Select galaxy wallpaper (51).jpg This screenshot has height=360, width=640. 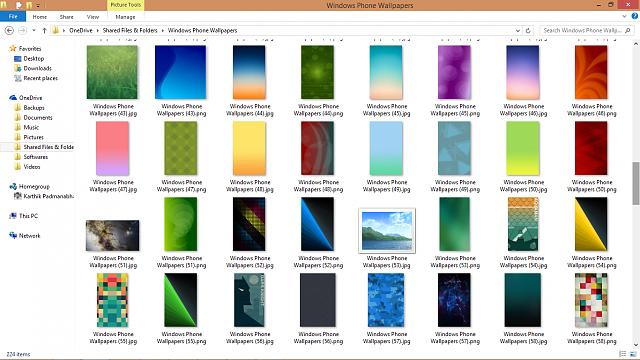pos(112,236)
